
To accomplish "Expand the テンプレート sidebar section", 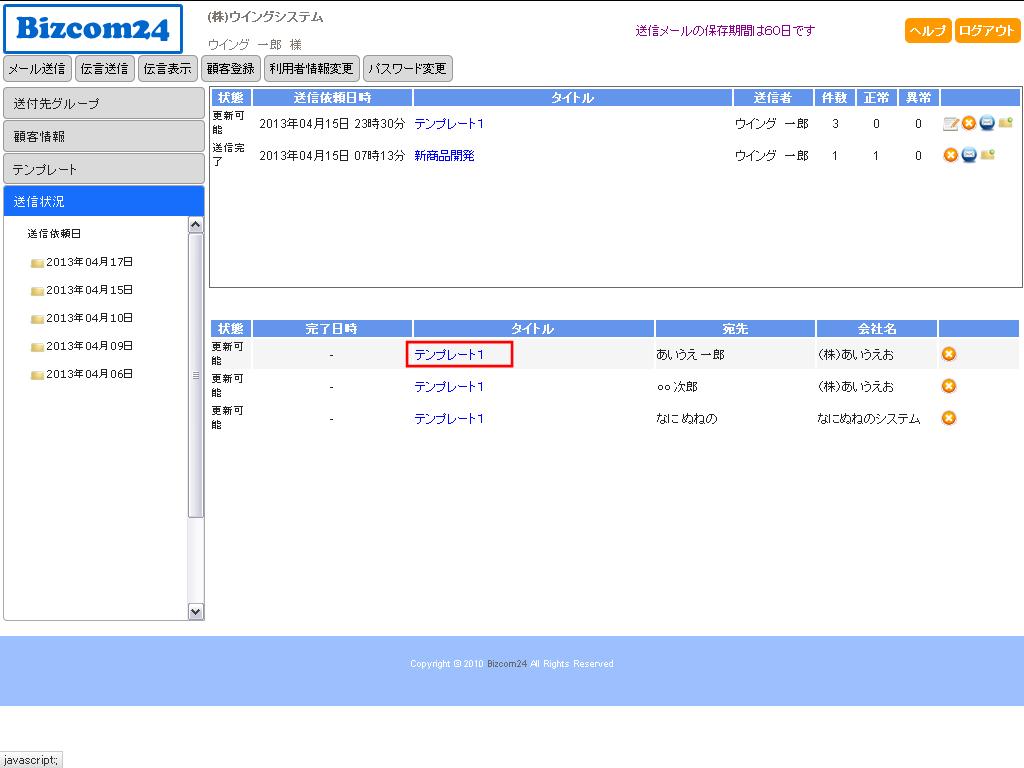I will coord(104,169).
